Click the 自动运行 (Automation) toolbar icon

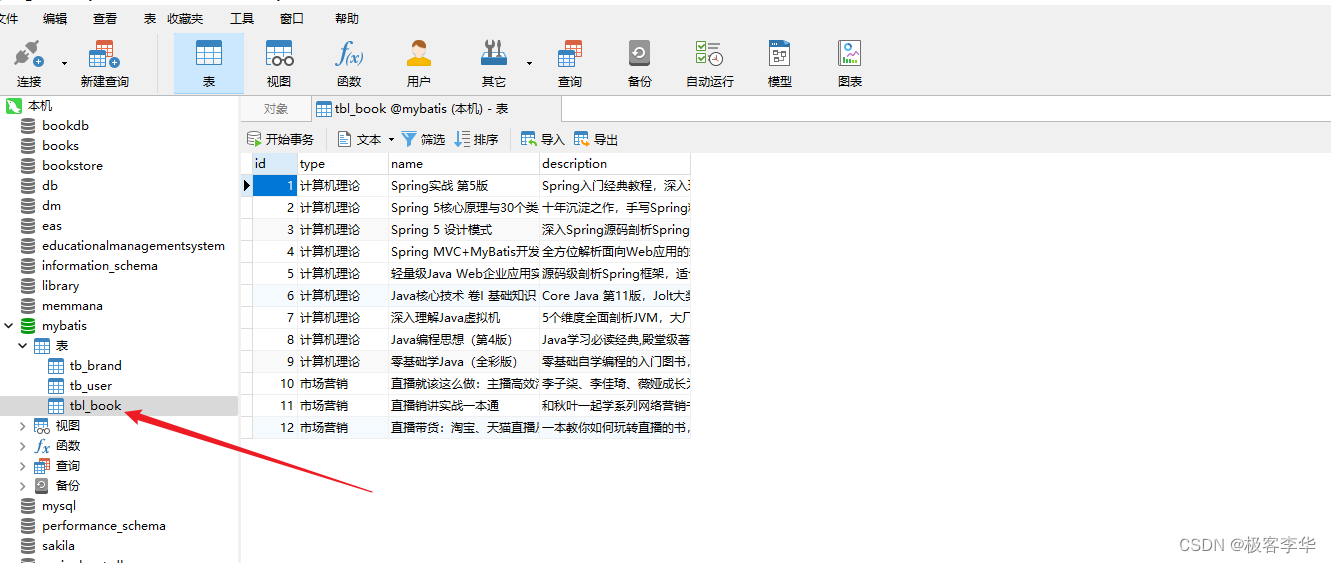[710, 64]
